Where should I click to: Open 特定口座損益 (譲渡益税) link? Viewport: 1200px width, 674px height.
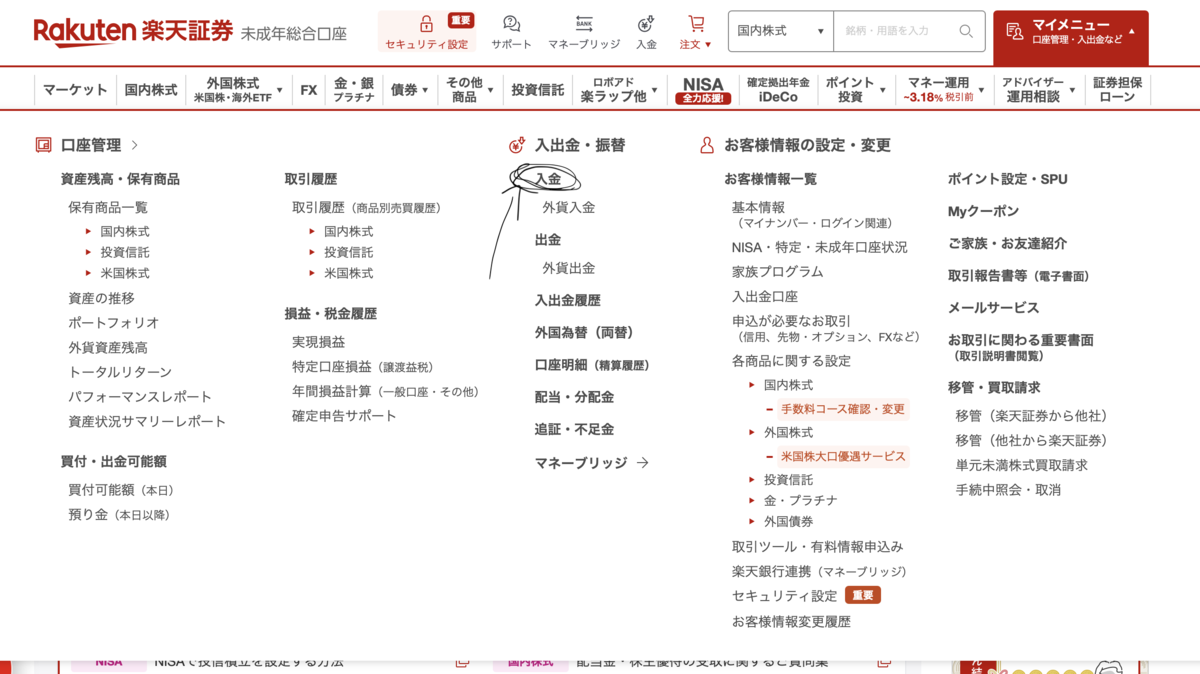point(362,367)
